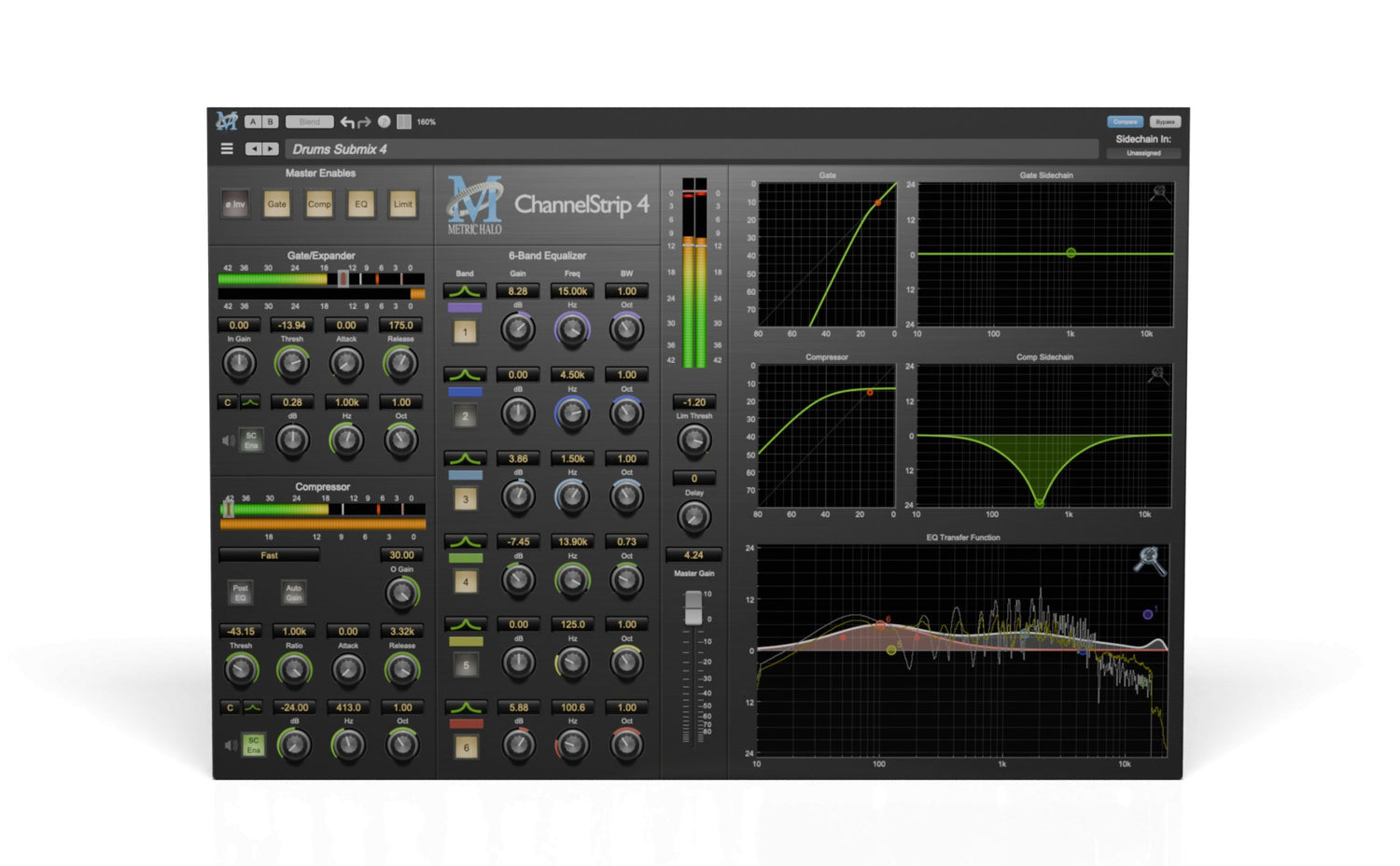This screenshot has width=1400, height=866.
Task: Select EQ band 1 numbered icon
Action: pyautogui.click(x=465, y=331)
